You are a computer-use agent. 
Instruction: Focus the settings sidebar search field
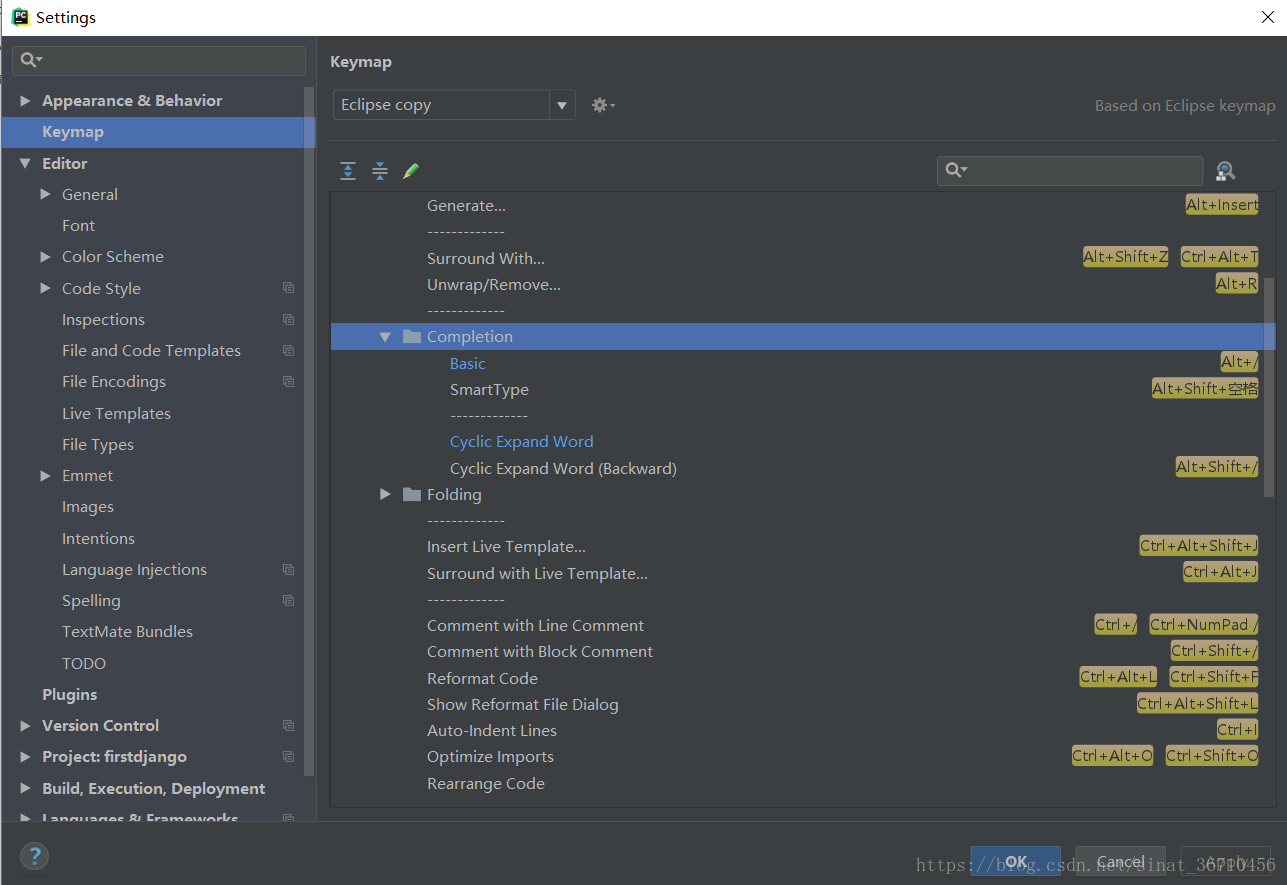(x=159, y=60)
